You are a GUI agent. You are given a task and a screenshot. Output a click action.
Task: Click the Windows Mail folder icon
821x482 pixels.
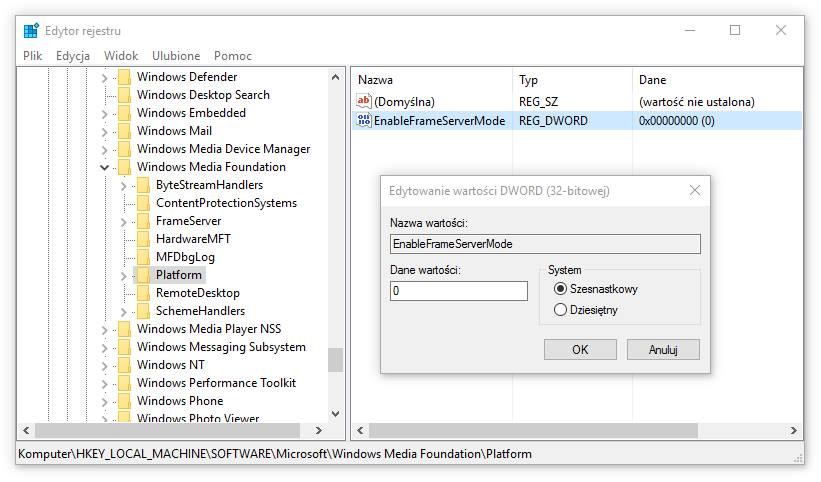coord(125,131)
